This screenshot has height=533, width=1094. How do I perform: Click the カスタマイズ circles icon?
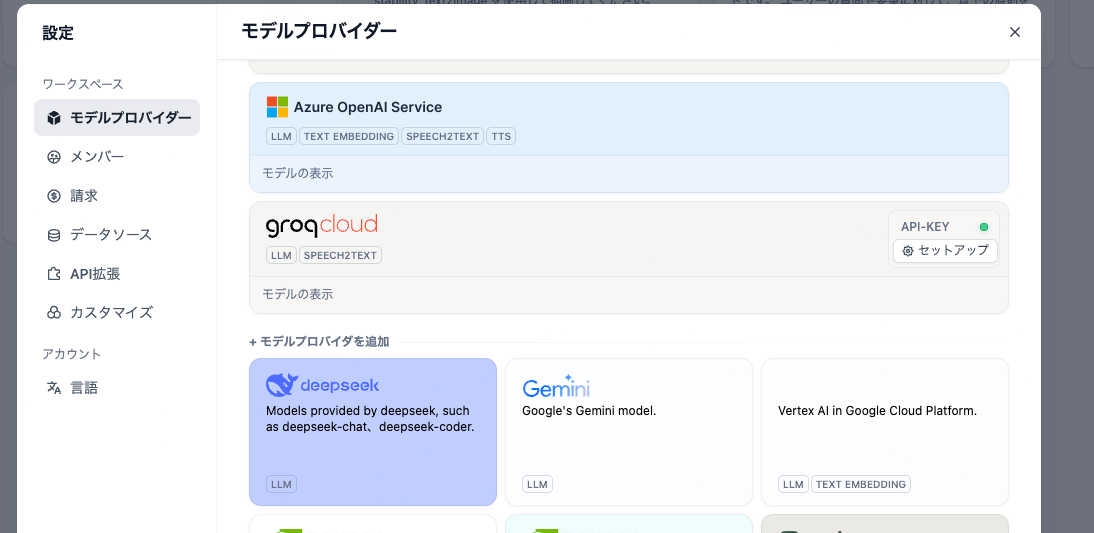[x=54, y=313]
